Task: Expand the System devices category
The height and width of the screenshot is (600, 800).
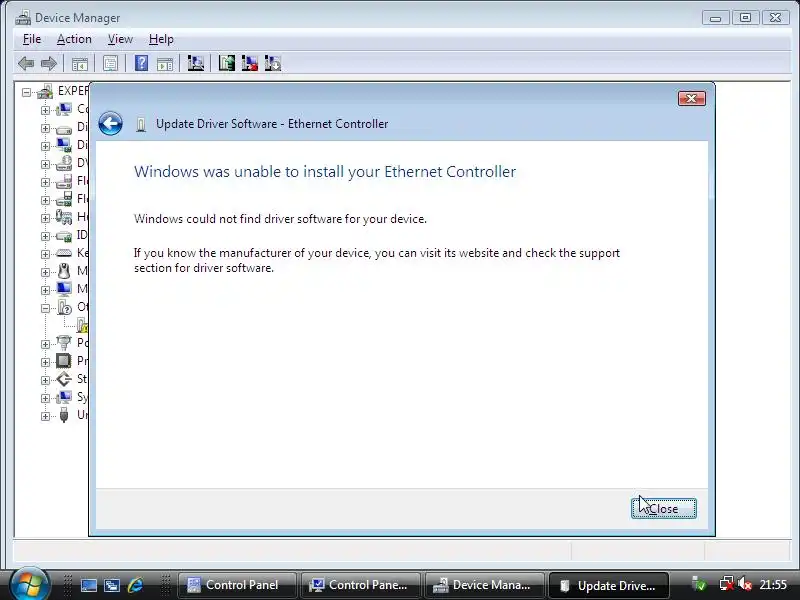Action: (45, 398)
